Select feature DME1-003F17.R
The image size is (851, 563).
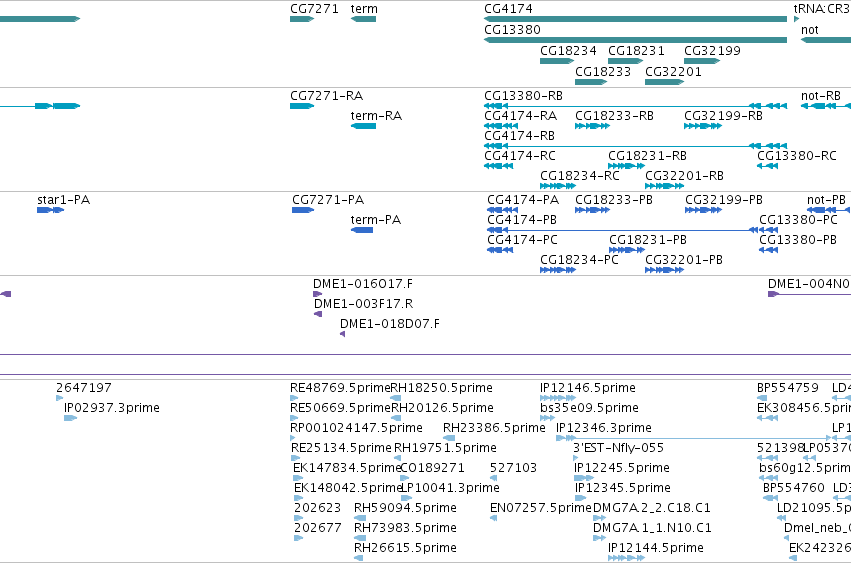coord(318,314)
